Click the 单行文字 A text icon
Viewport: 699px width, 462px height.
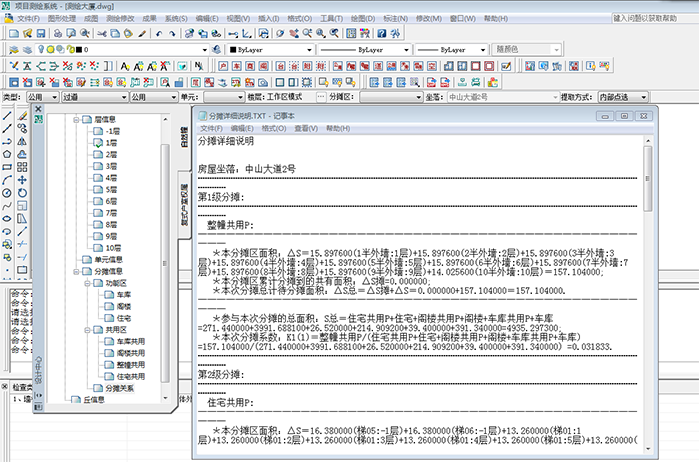point(125,66)
